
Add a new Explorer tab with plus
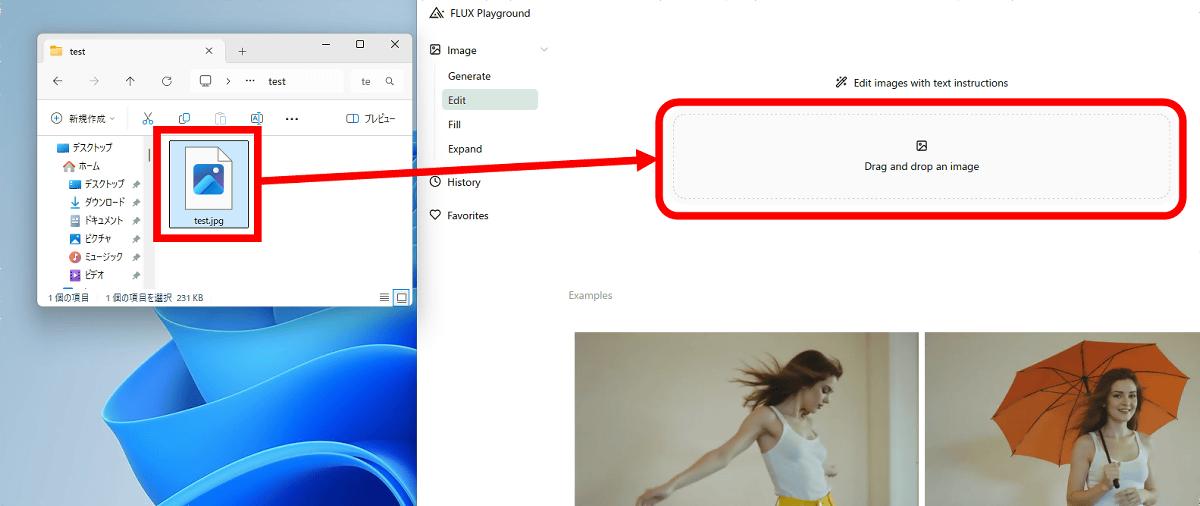[x=242, y=51]
